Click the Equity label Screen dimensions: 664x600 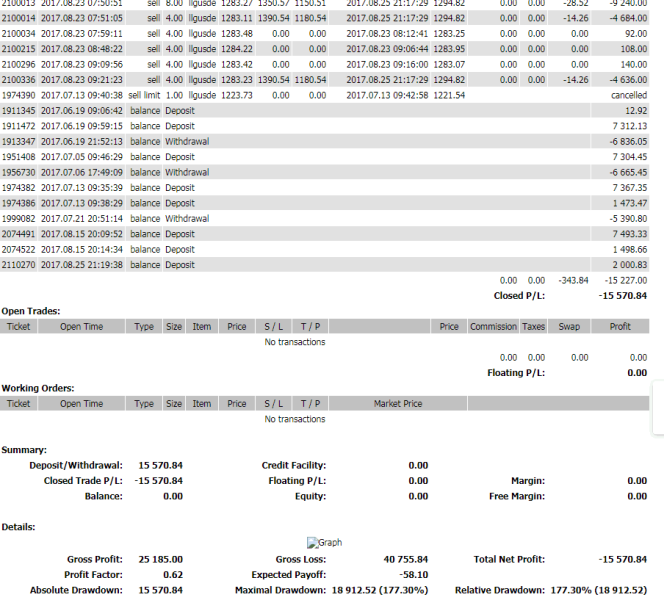310,496
